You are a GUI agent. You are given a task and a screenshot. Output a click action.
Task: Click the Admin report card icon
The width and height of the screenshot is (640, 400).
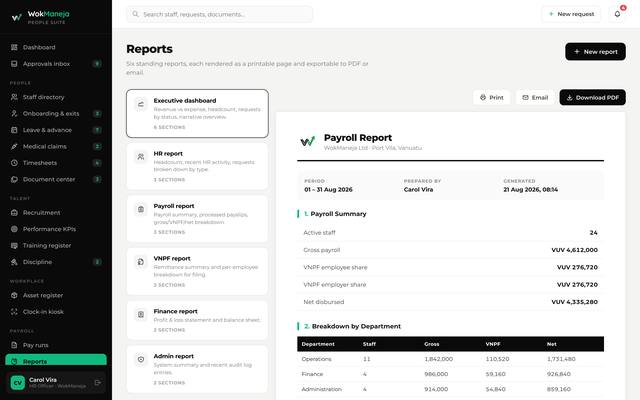141,359
